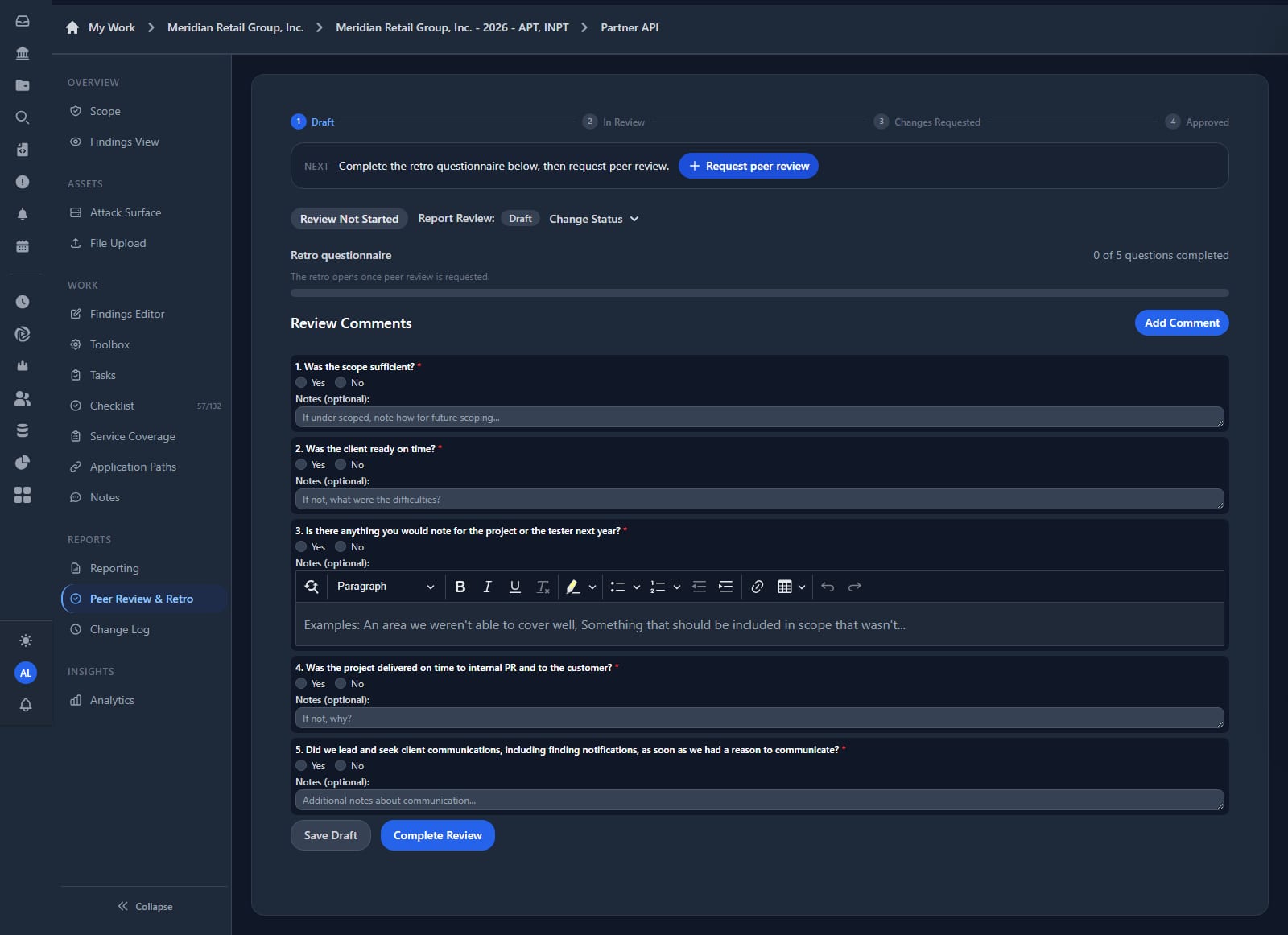
Task: Click the 'If not, why?' notes field
Action: click(x=759, y=718)
